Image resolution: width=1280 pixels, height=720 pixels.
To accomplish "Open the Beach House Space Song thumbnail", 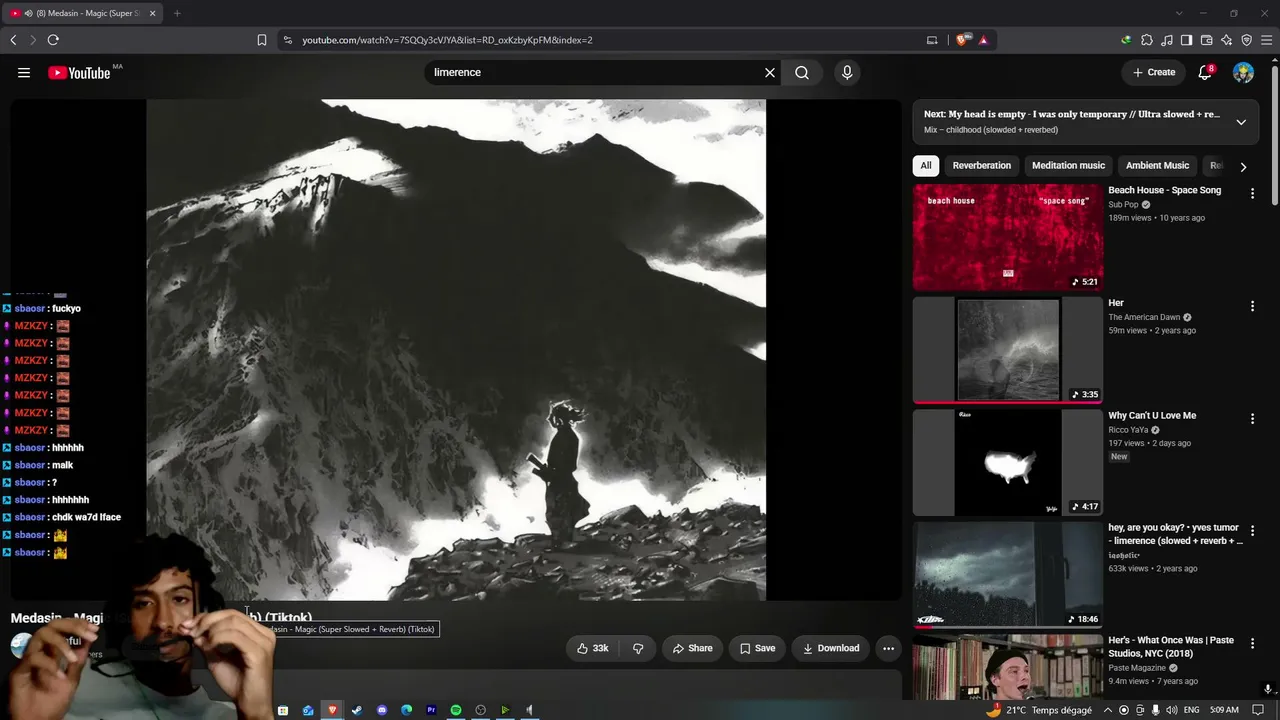I will coord(1008,237).
